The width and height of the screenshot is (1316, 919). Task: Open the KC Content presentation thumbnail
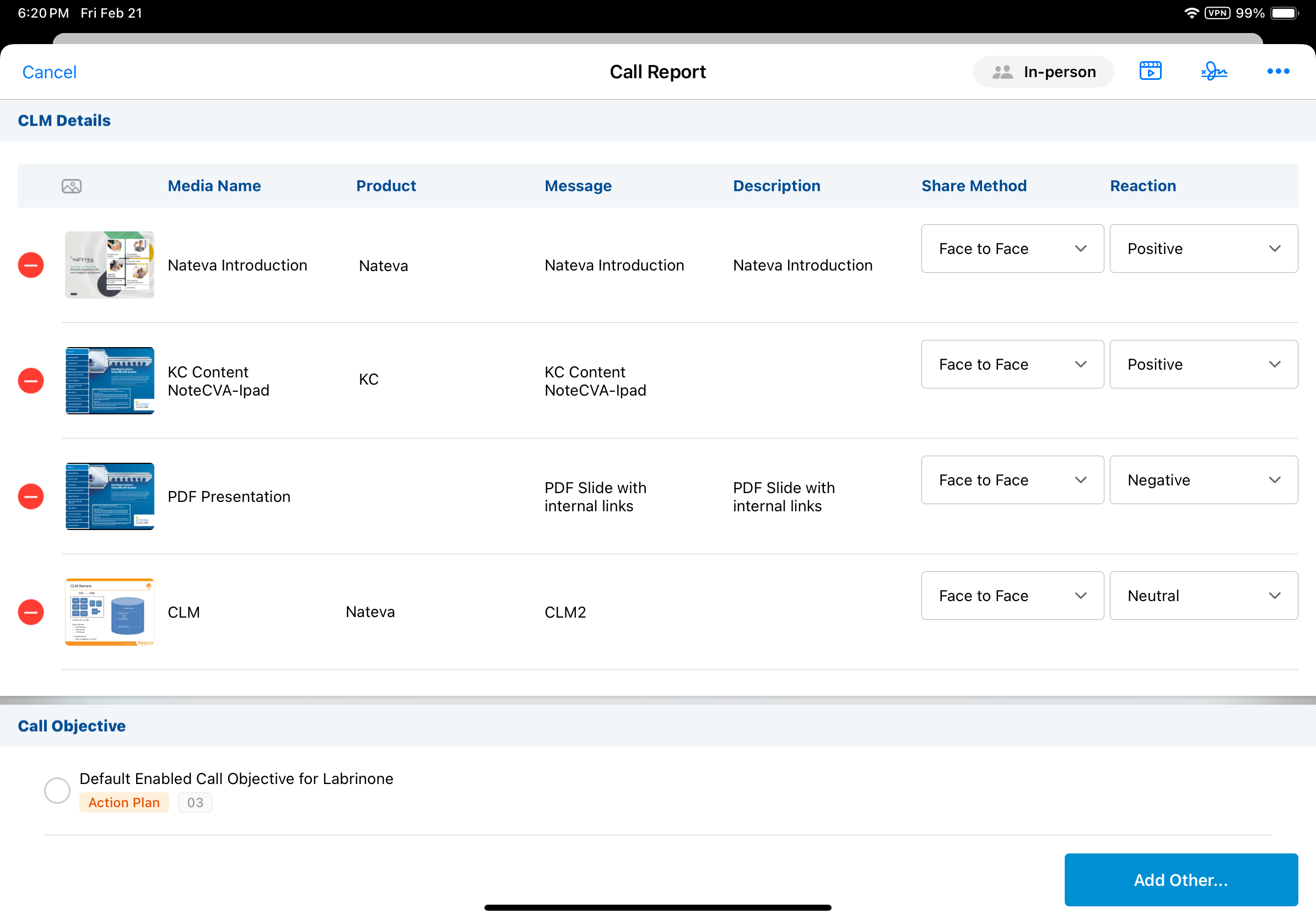click(x=110, y=380)
